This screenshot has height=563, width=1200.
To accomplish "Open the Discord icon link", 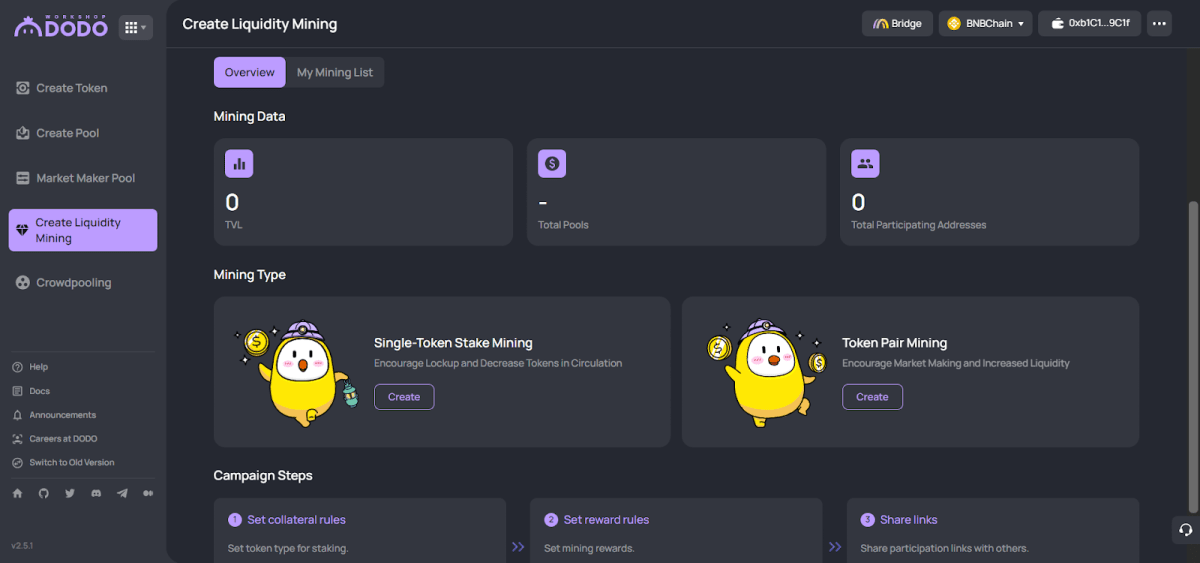I will [x=96, y=493].
